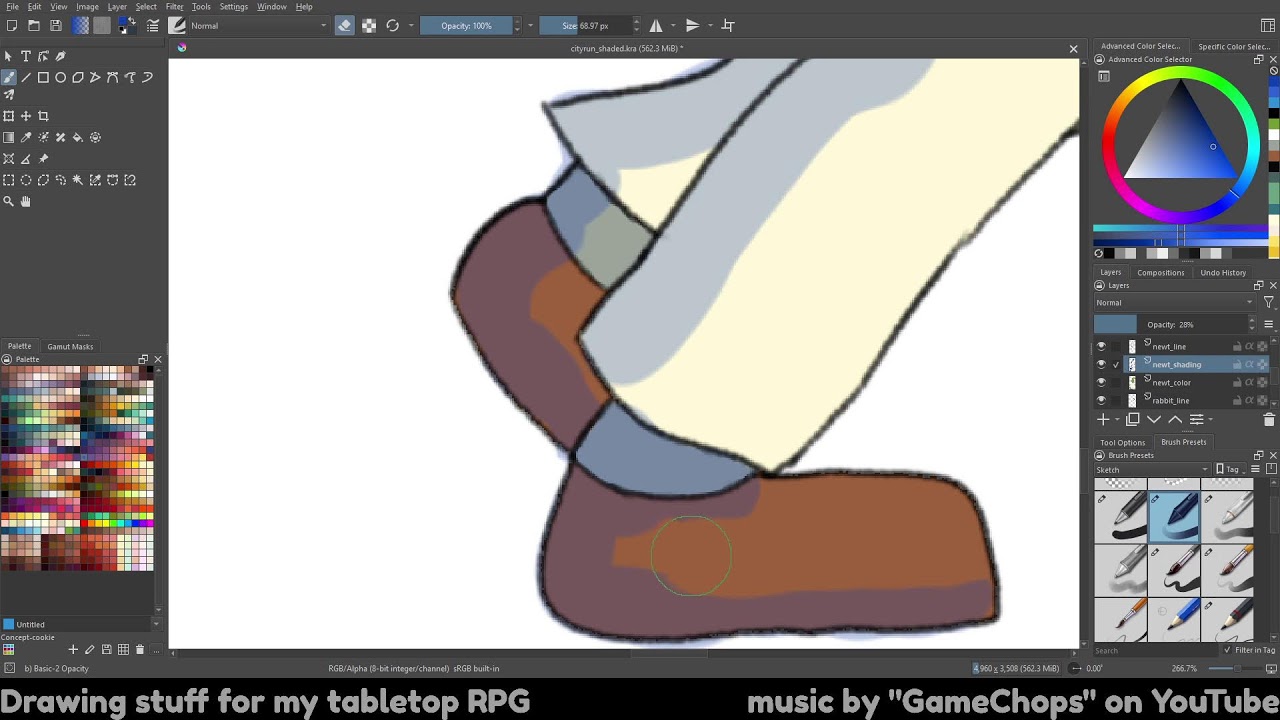
Task: Select the Pan hand tool
Action: pos(26,201)
